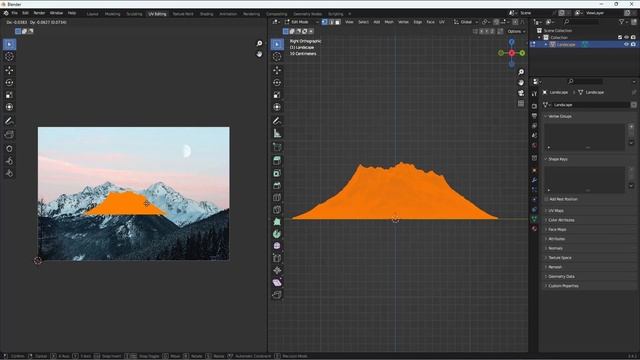This screenshot has width=640, height=360.
Task: Select the Shear tool
Action: (x=277, y=282)
